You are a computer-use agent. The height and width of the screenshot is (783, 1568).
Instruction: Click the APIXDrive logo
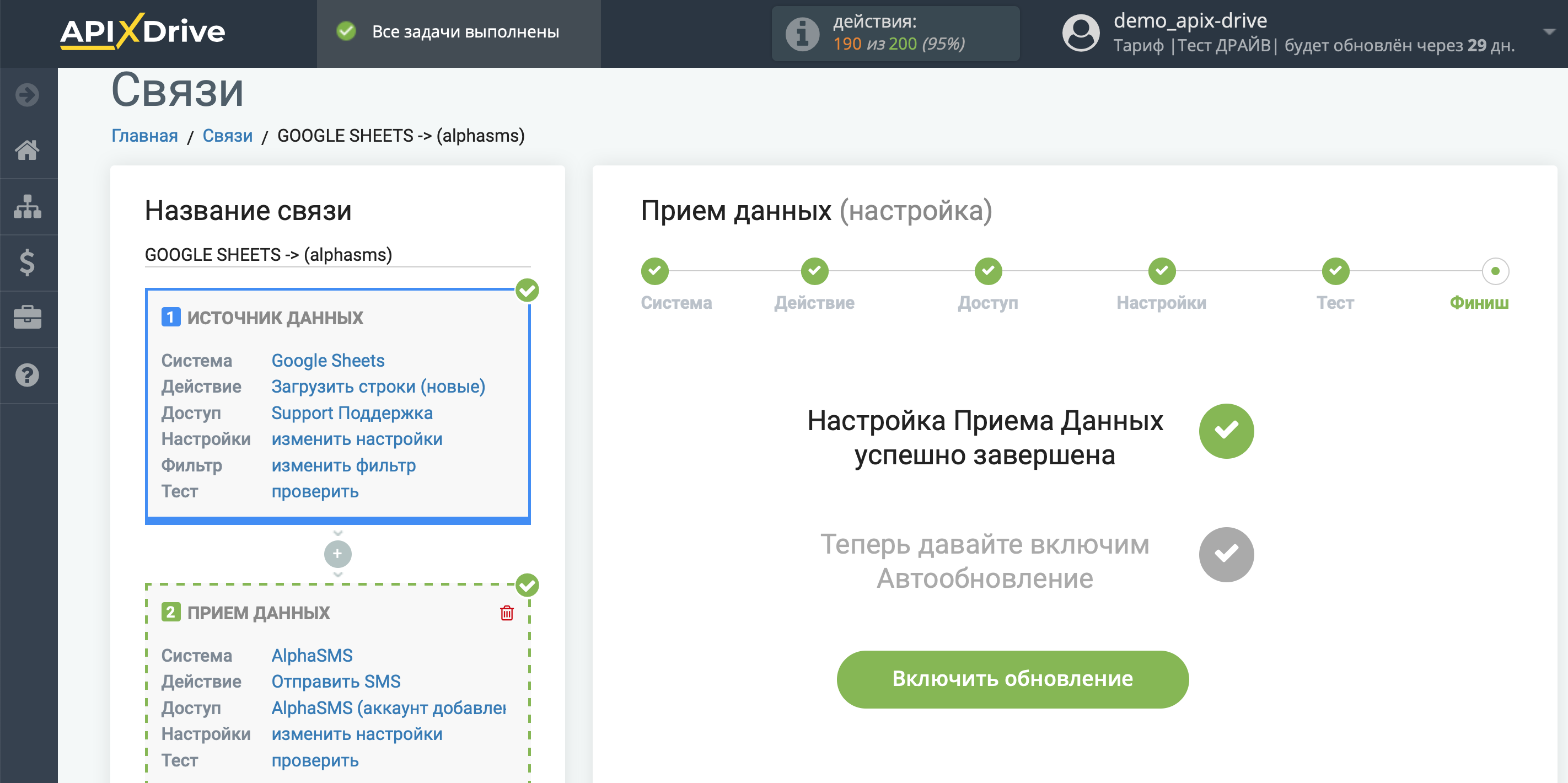(142, 31)
